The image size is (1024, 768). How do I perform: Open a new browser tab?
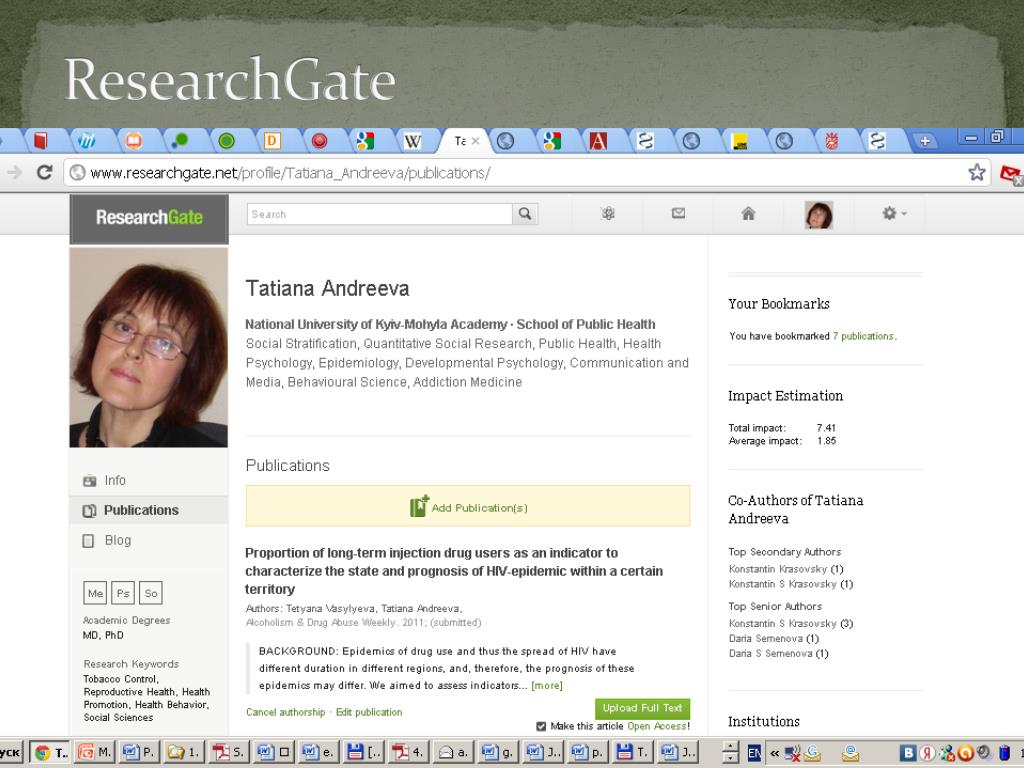tap(925, 140)
